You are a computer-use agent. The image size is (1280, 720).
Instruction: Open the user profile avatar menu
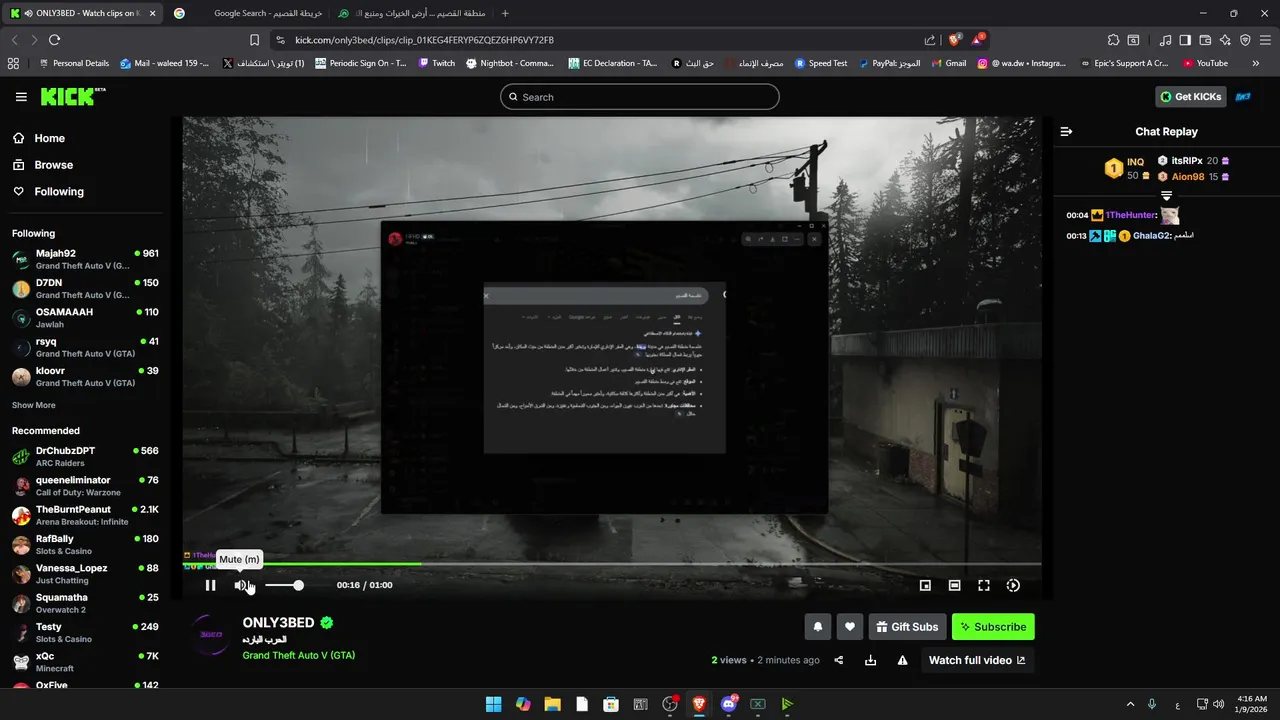coord(1244,96)
